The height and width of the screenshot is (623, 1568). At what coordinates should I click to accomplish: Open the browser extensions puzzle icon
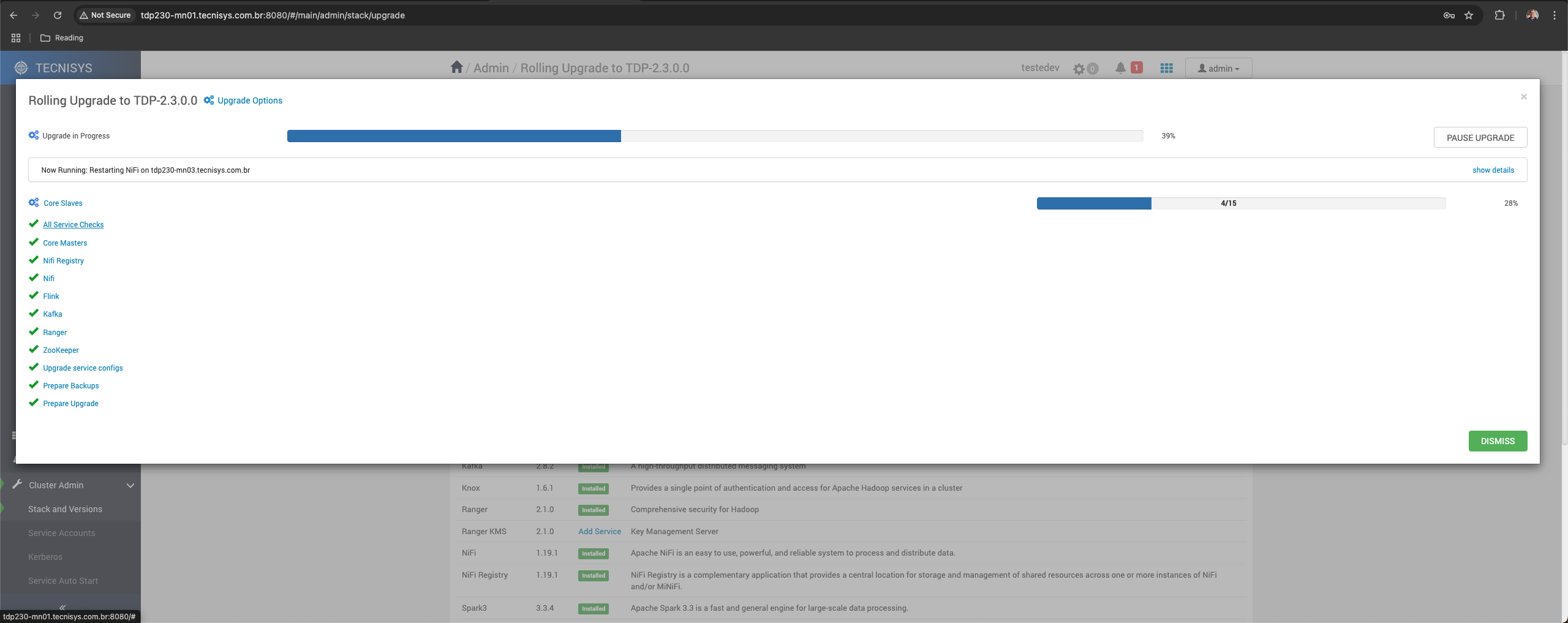coord(1499,15)
